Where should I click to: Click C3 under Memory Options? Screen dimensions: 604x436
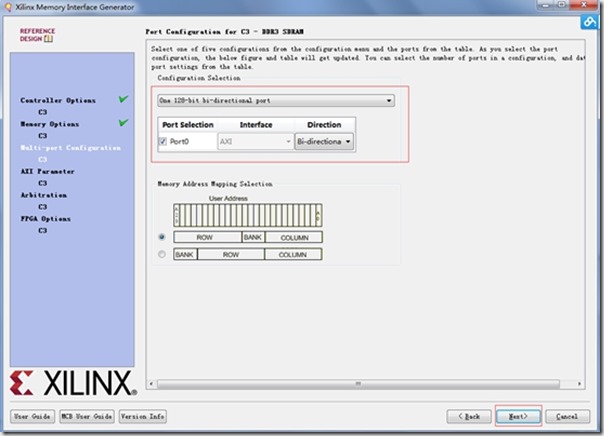click(x=42, y=136)
